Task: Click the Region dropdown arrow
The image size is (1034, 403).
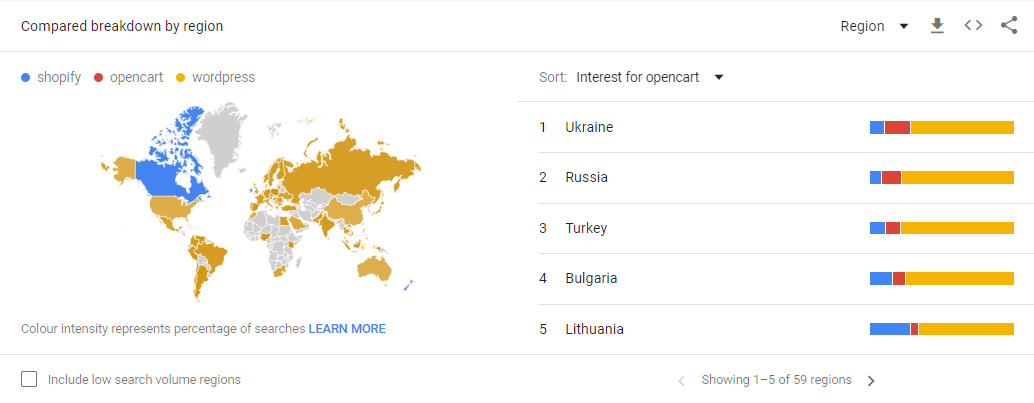Action: pyautogui.click(x=903, y=26)
